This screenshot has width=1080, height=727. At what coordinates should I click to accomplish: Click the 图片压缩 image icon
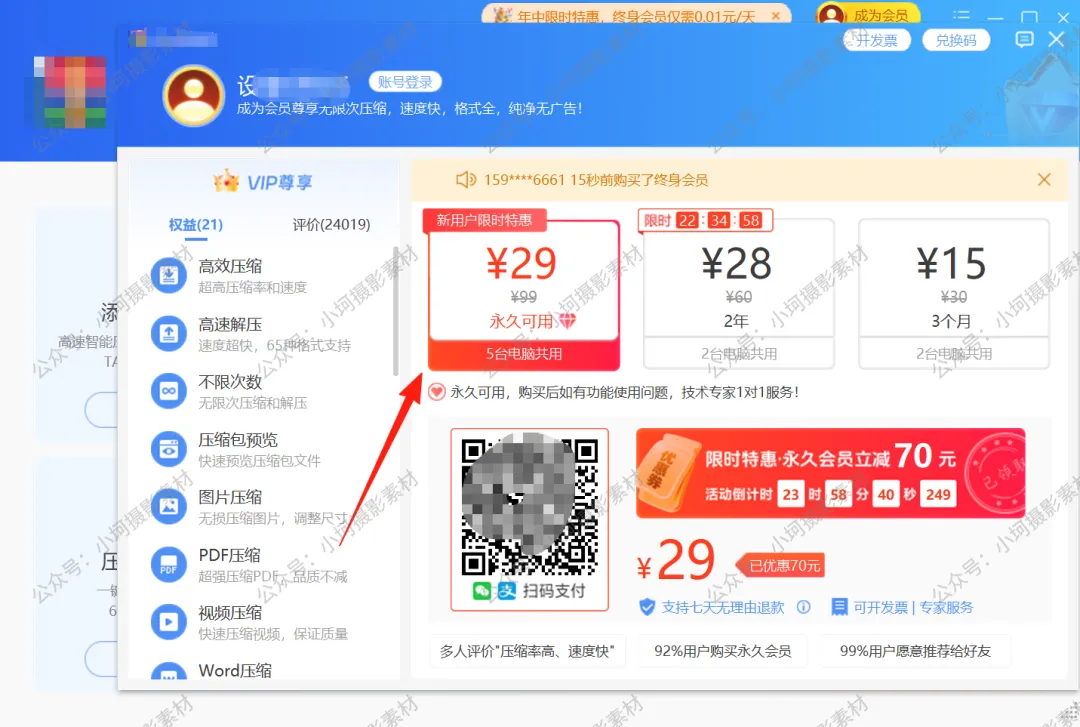(x=169, y=506)
